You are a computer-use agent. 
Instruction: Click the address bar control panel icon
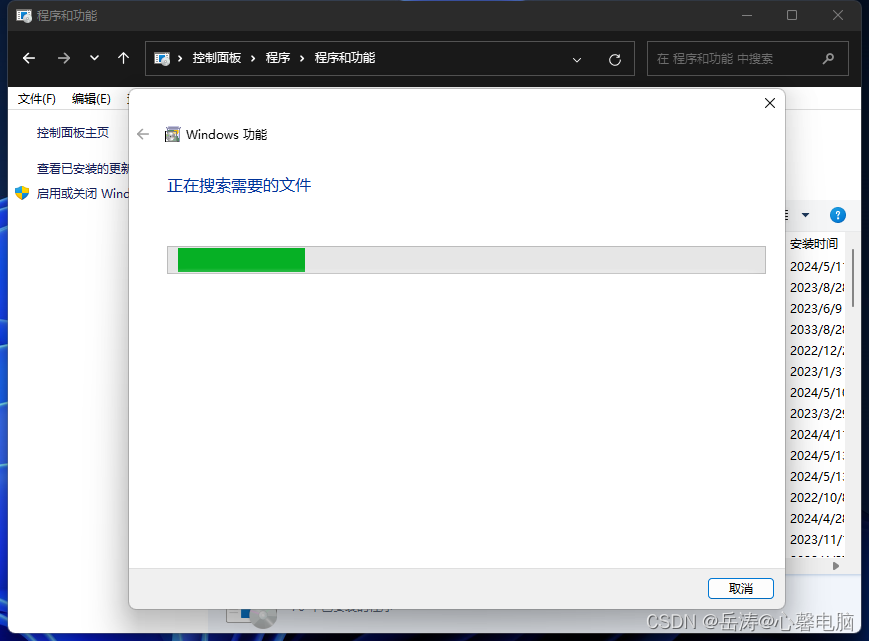[162, 58]
